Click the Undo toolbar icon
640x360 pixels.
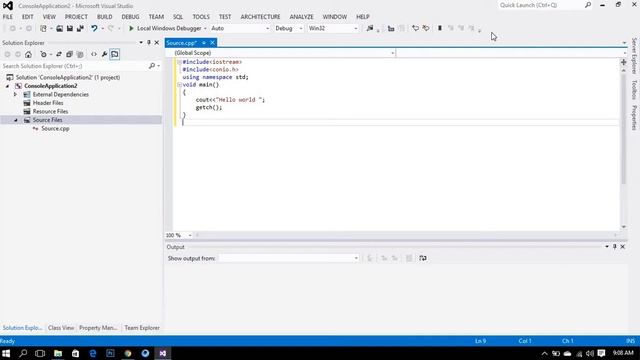click(x=94, y=28)
